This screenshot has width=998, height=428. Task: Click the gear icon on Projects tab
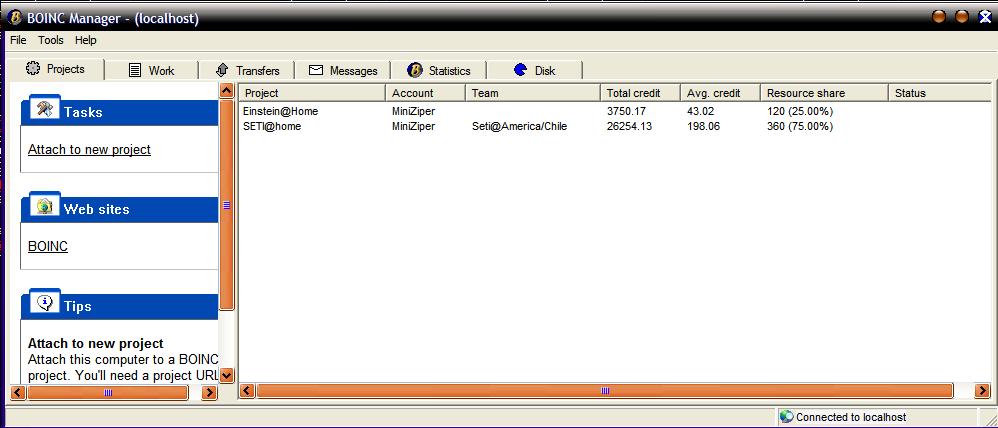33,69
